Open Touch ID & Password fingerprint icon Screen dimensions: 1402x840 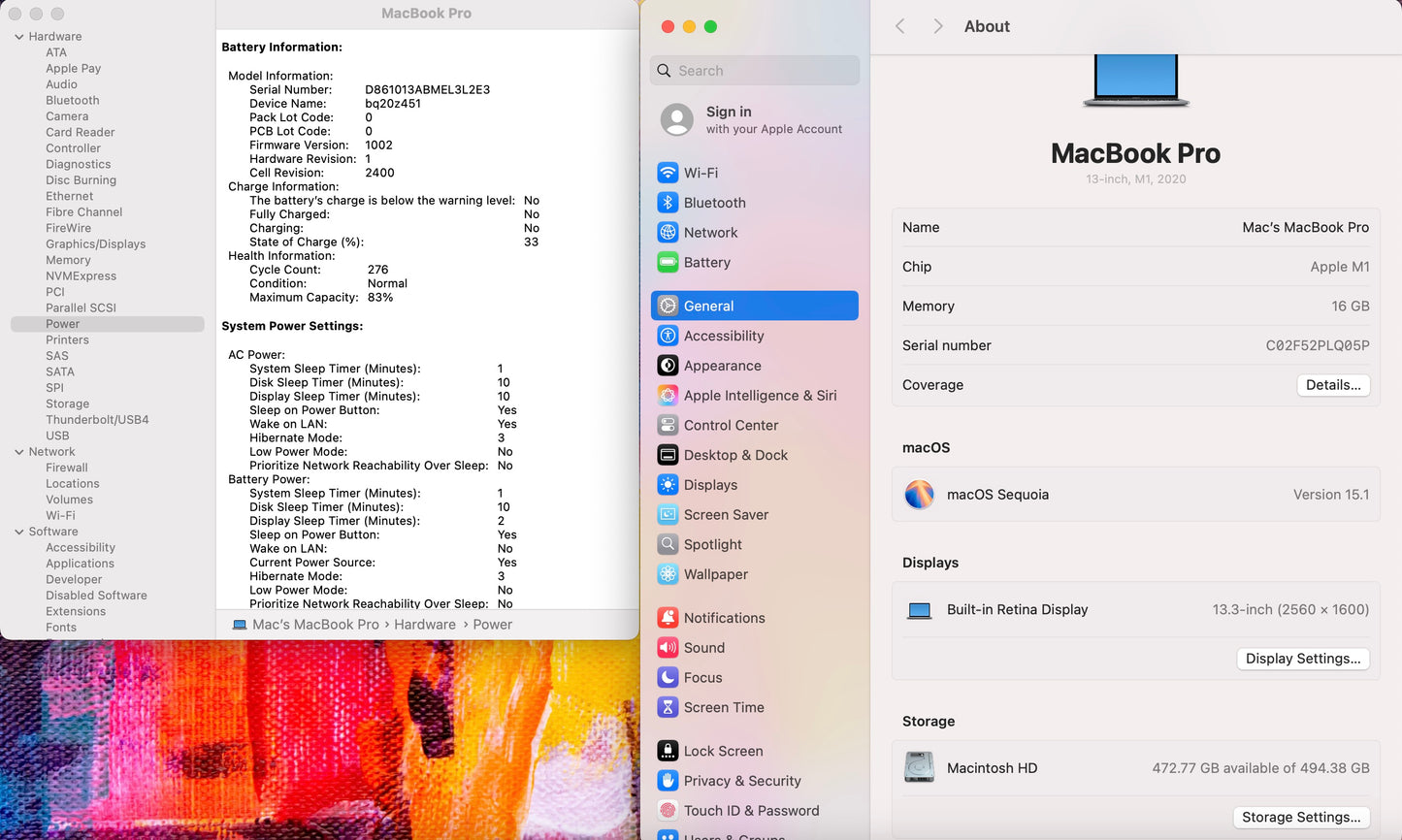pyautogui.click(x=668, y=811)
